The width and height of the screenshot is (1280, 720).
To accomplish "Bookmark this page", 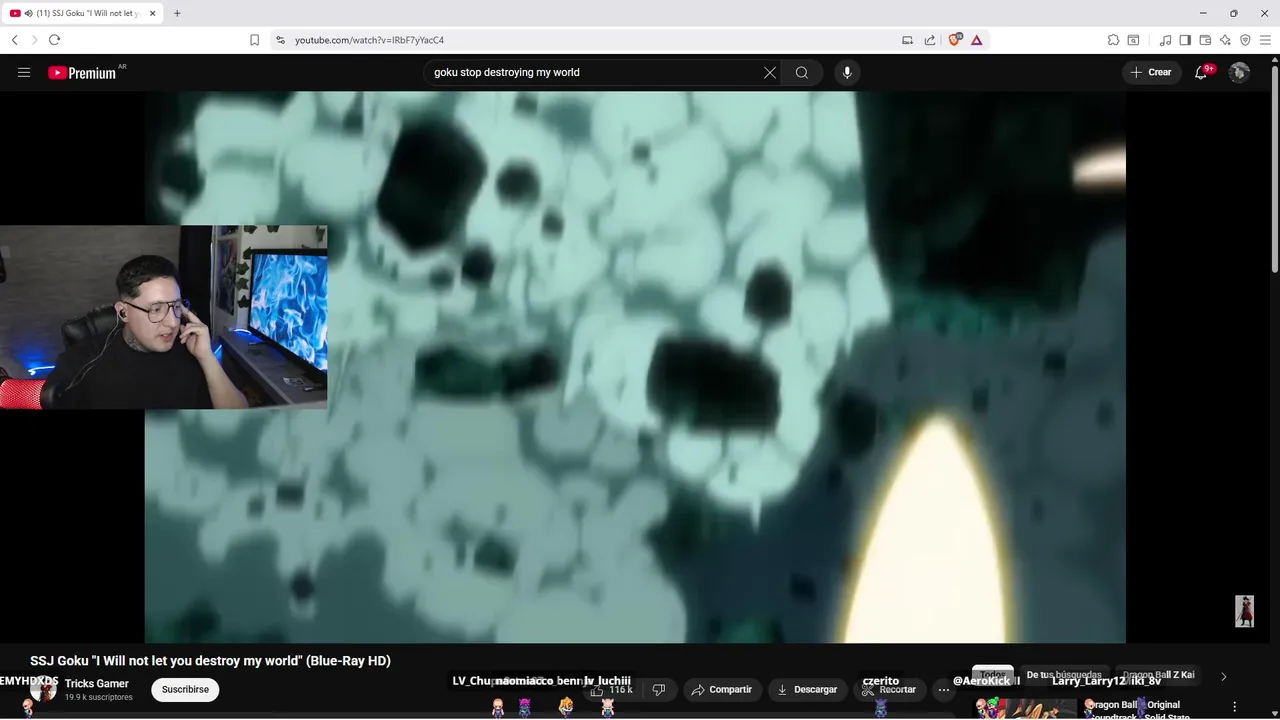I will 254,40.
